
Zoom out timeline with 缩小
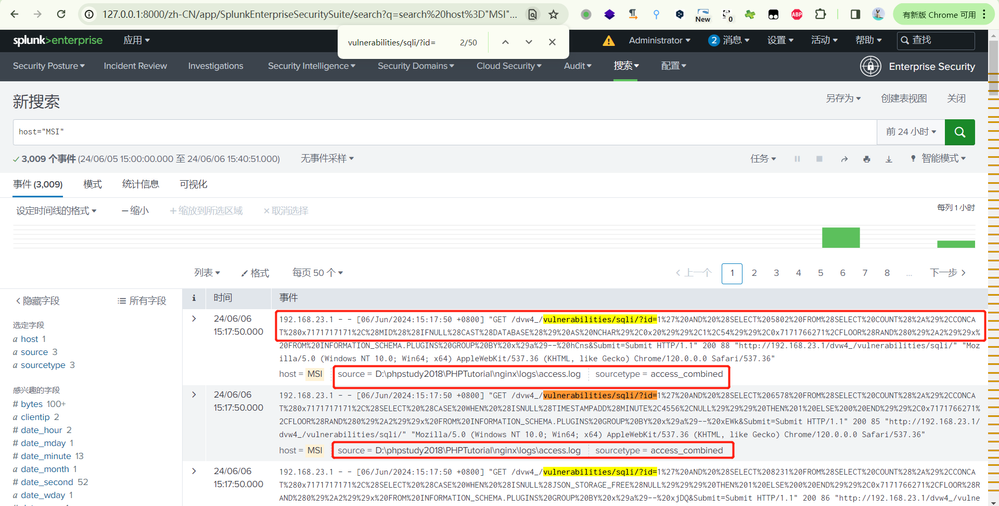(x=134, y=210)
